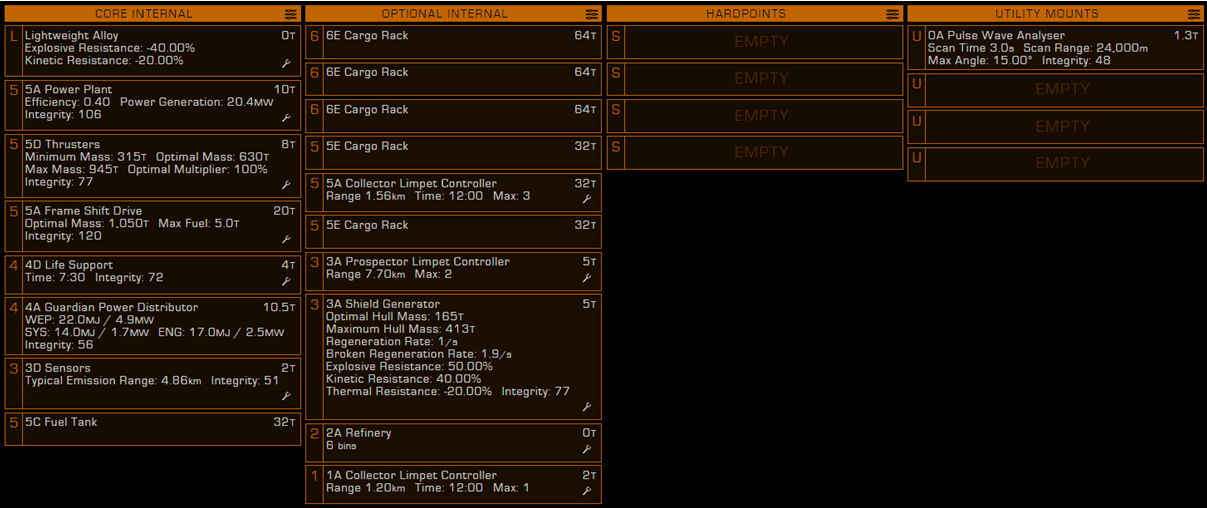Select the 4A Guardian Power Distributor module
This screenshot has width=1207, height=508.
click(x=153, y=325)
